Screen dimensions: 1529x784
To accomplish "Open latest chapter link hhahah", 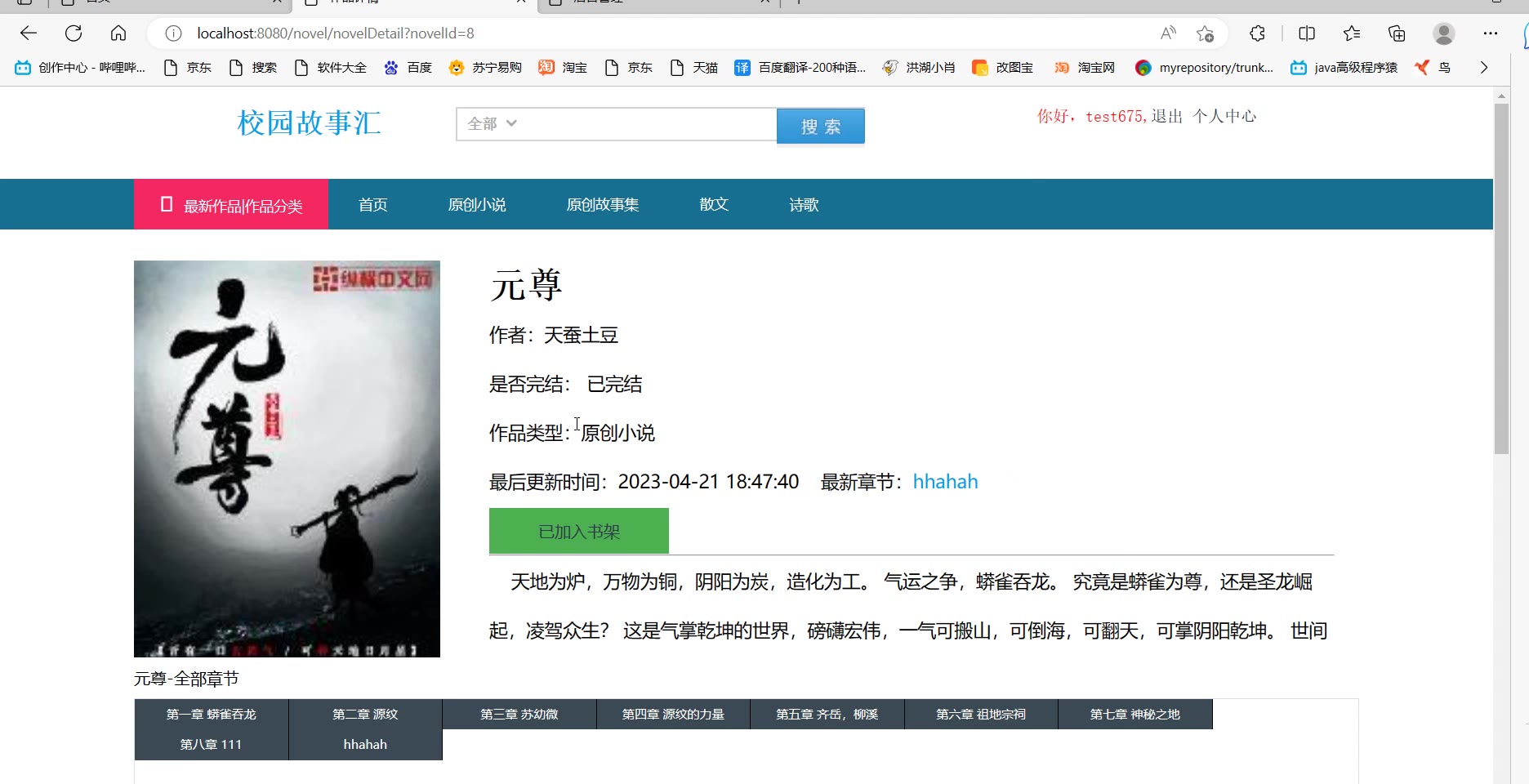I will coord(945,482).
